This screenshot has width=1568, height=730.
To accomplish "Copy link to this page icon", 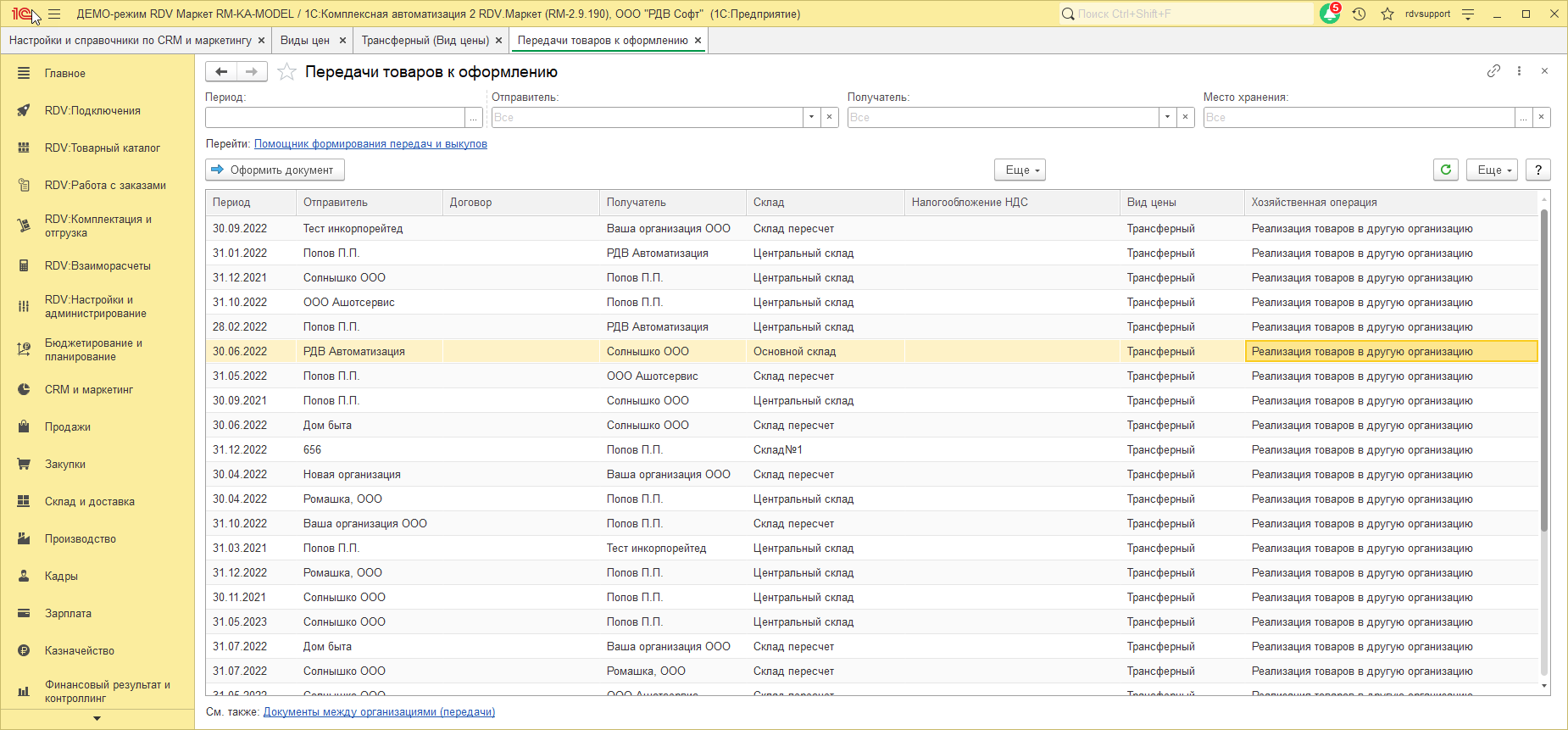I will coord(1493,71).
